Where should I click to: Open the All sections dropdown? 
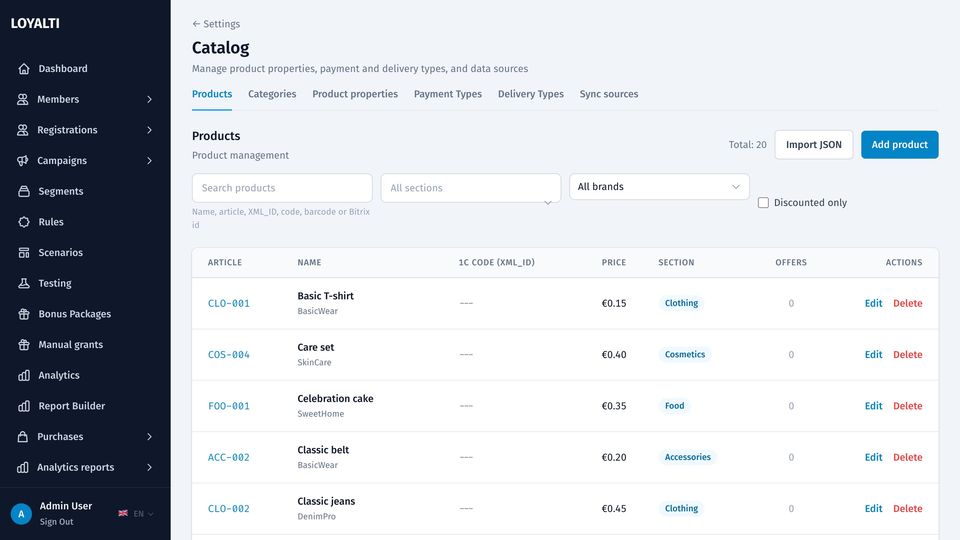(471, 188)
